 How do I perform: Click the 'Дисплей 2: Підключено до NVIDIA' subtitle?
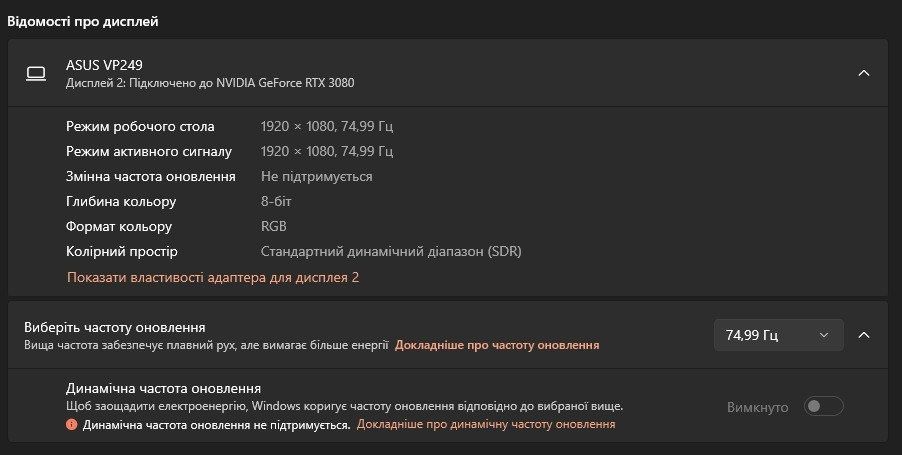pyautogui.click(x=210, y=83)
